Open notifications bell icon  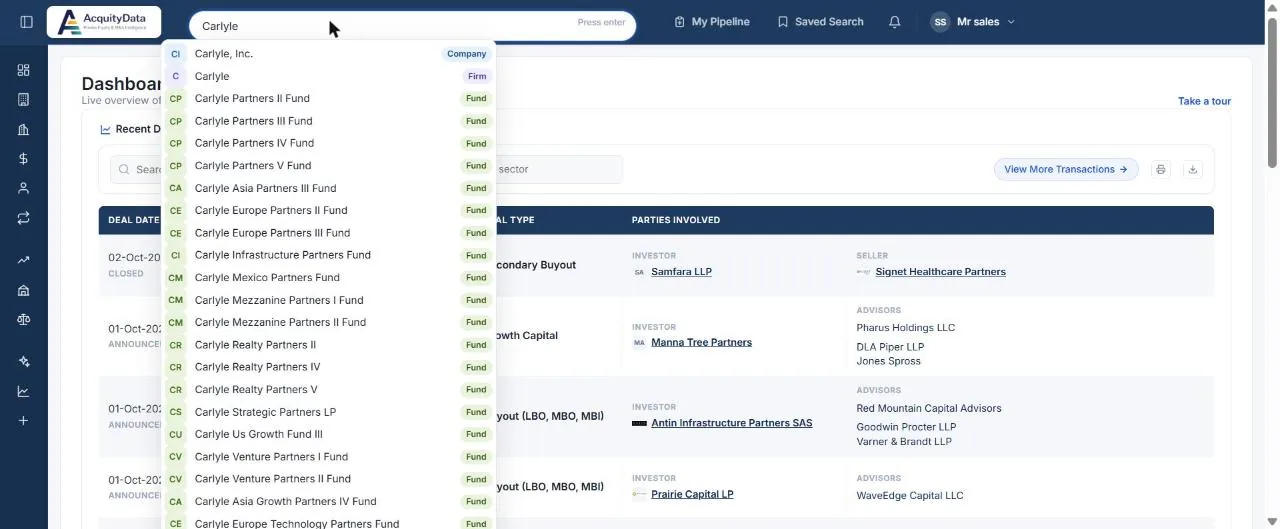coord(895,22)
